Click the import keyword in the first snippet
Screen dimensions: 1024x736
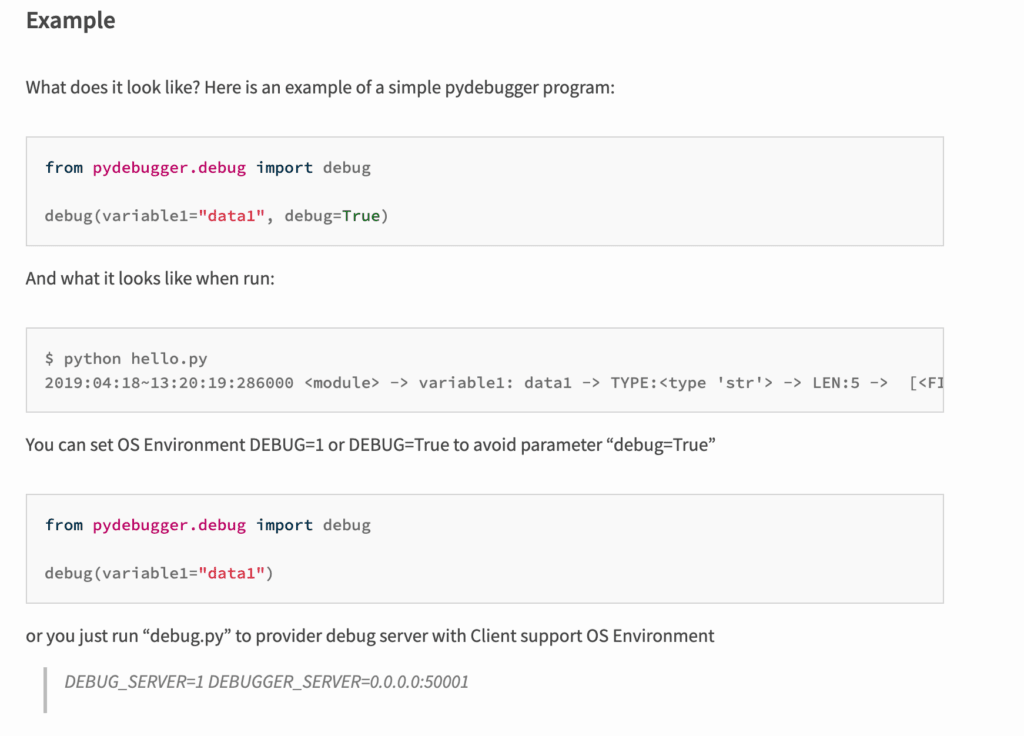[284, 167]
